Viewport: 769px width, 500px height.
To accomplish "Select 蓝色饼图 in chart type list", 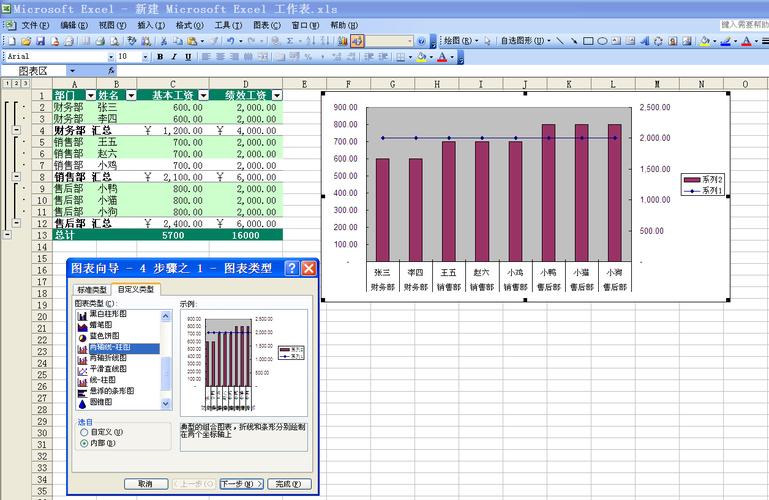I will pyautogui.click(x=104, y=336).
